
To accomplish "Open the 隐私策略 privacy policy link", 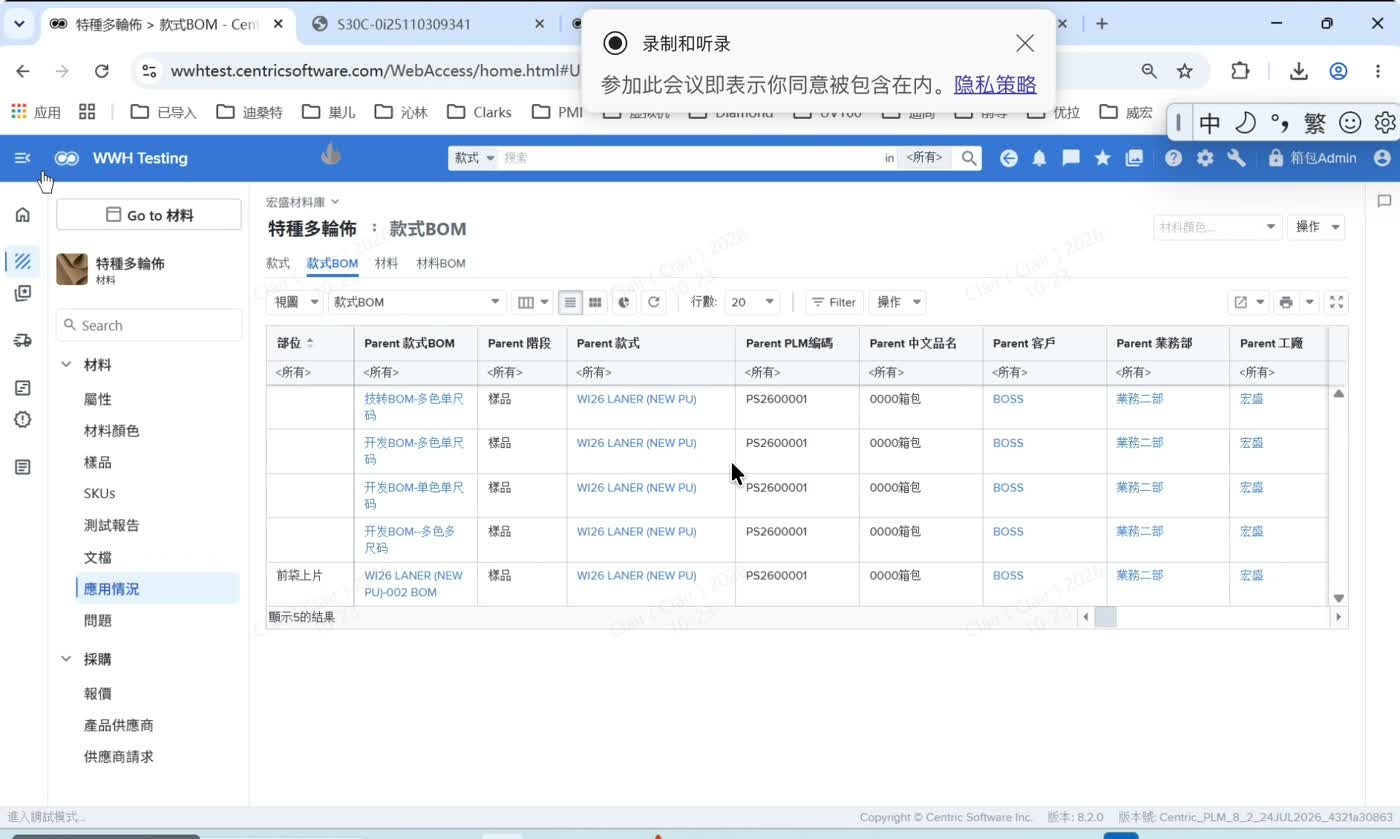I will point(995,85).
